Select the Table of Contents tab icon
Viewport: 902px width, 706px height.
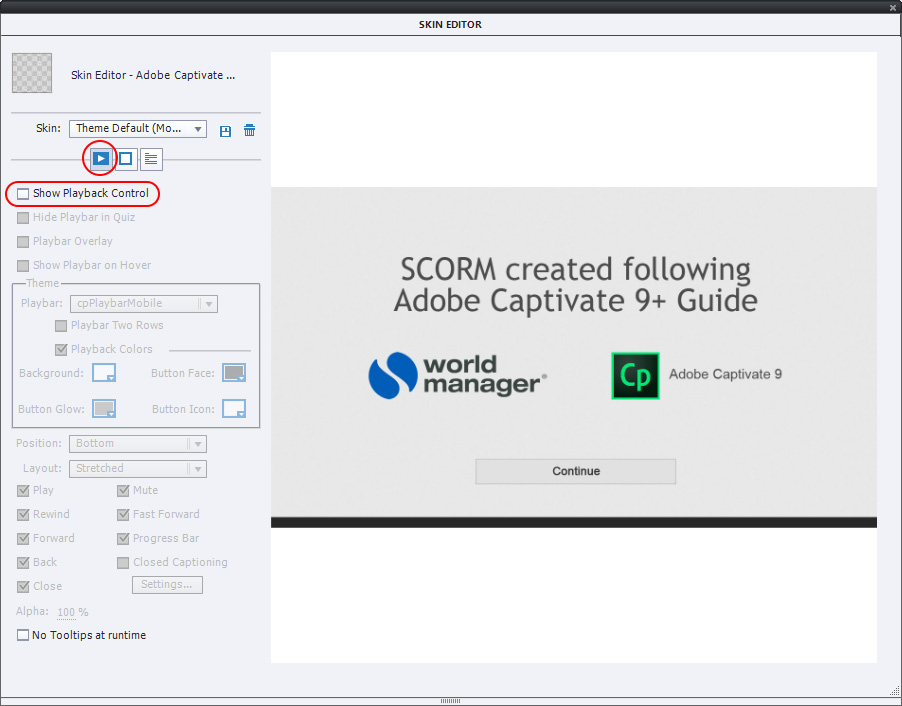151,158
